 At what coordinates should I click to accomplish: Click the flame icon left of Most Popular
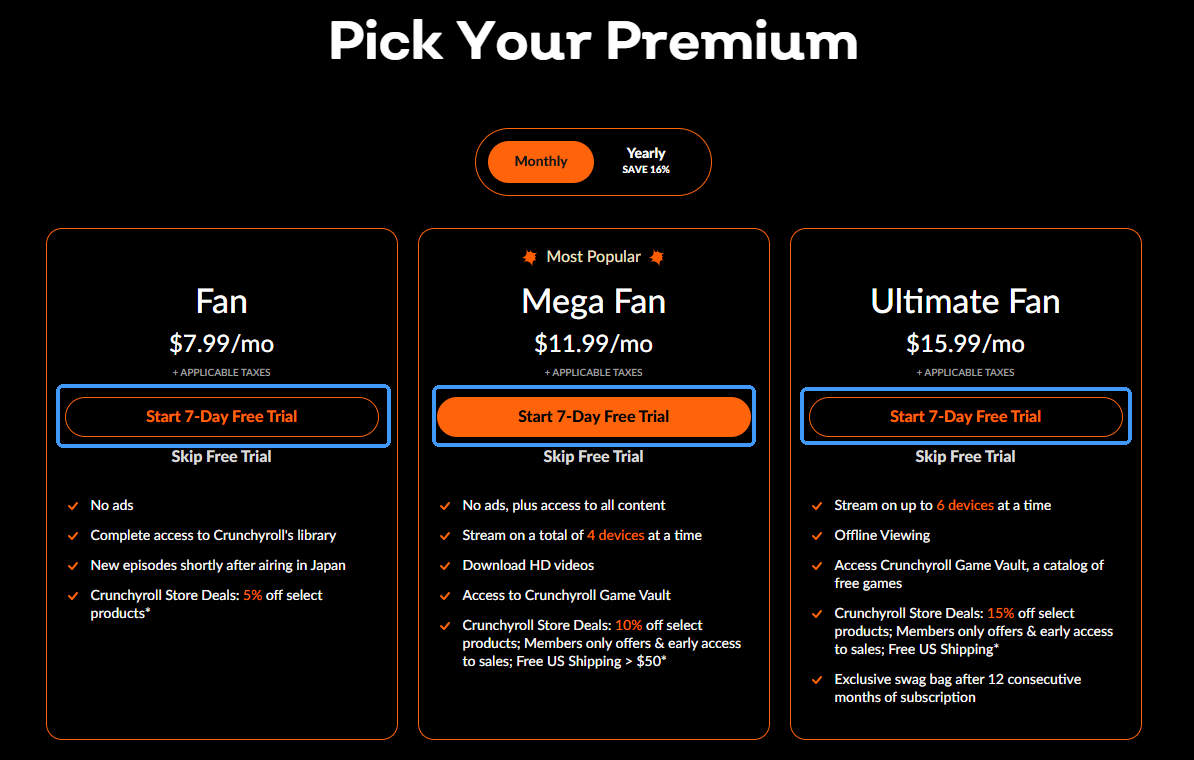click(528, 256)
